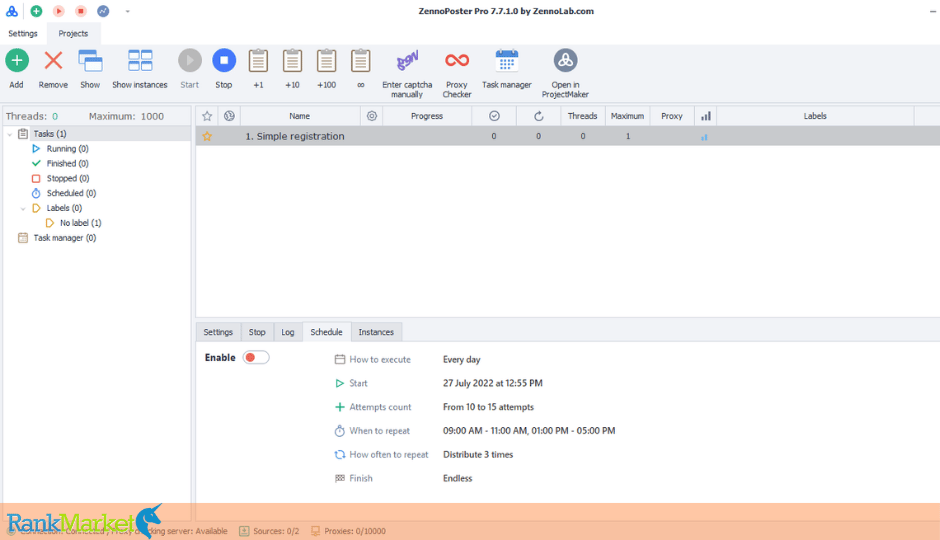Switch to the Projects ribbon tab
The width and height of the screenshot is (940, 540).
point(73,34)
